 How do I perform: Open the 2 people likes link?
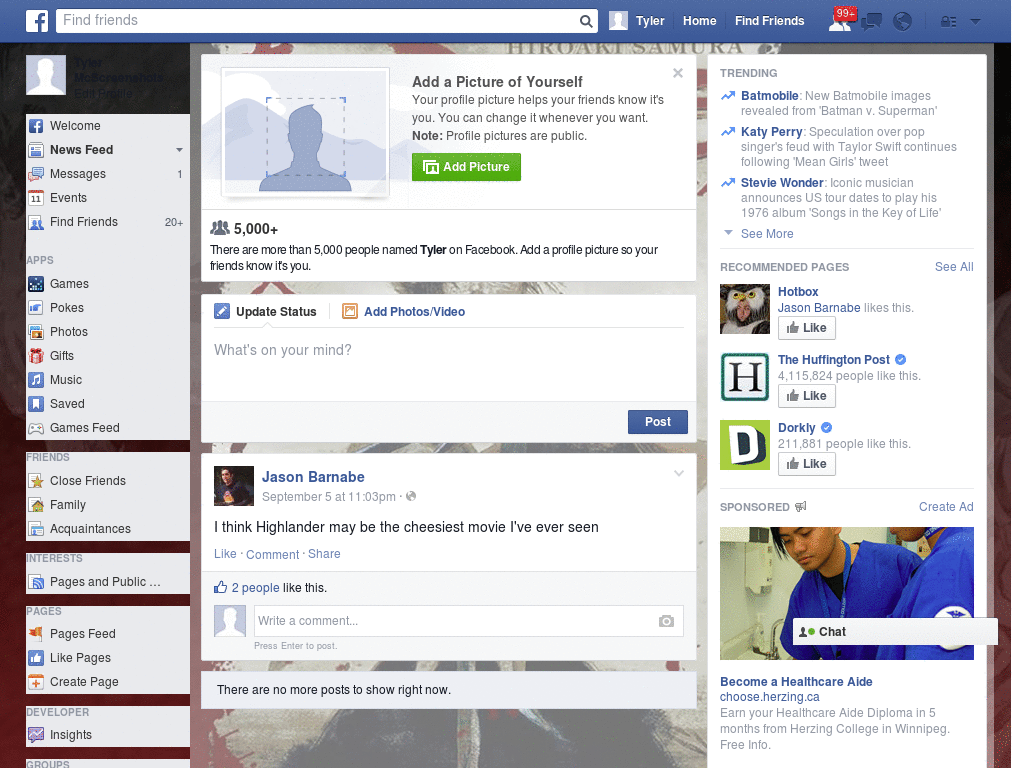[255, 588]
